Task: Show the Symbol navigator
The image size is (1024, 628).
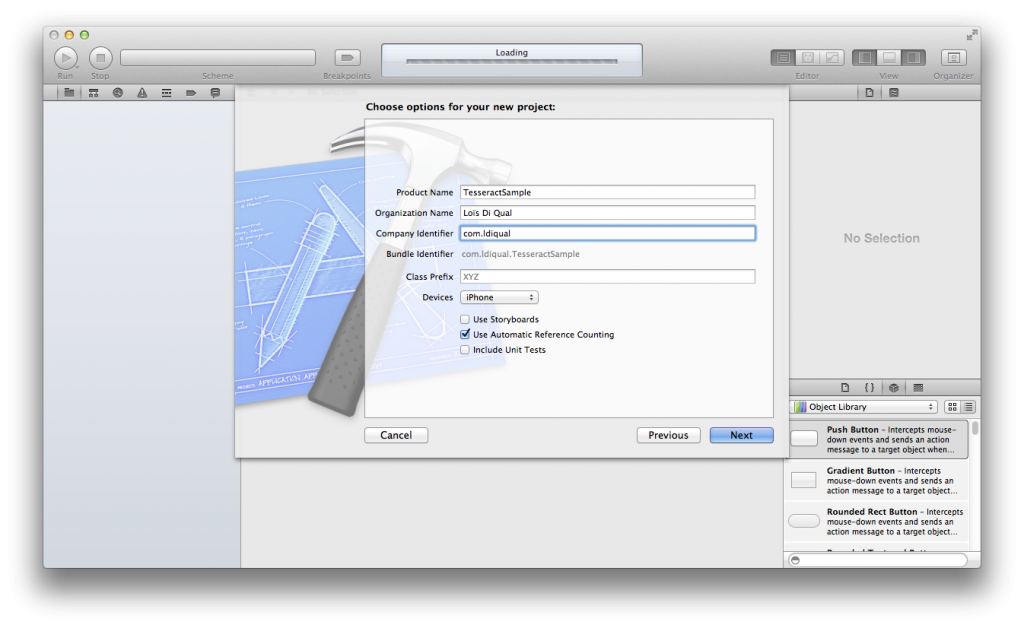Action: (x=93, y=93)
